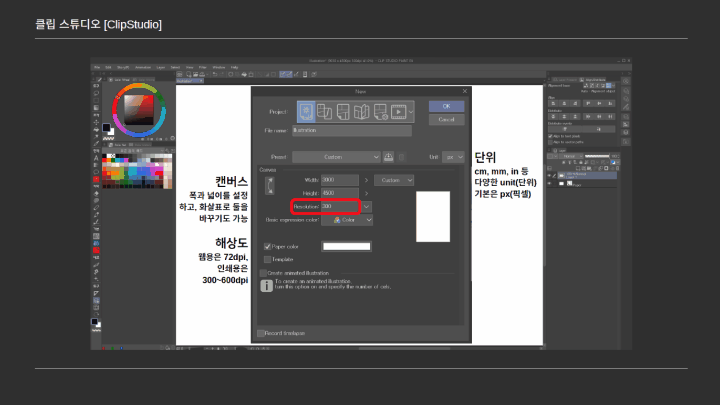Enable Create animated illustration checkbox
This screenshot has width=720, height=405.
(x=263, y=273)
